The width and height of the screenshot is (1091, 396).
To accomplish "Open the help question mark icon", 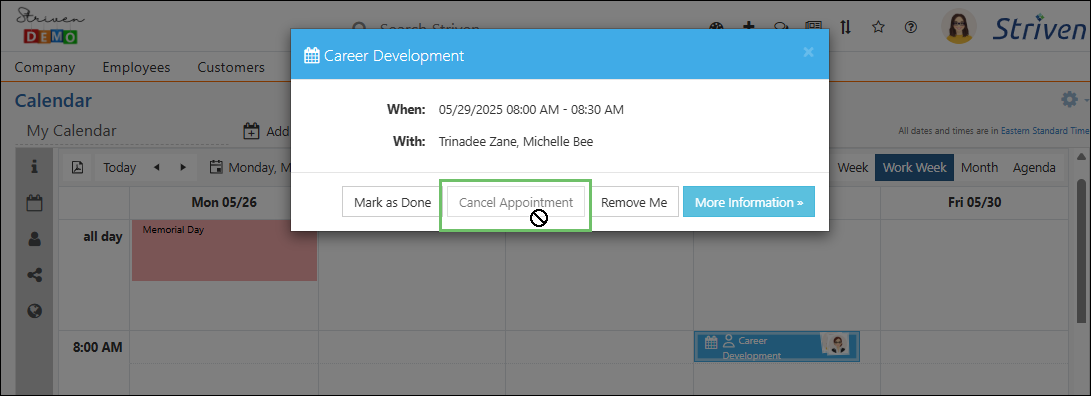I will (911, 26).
